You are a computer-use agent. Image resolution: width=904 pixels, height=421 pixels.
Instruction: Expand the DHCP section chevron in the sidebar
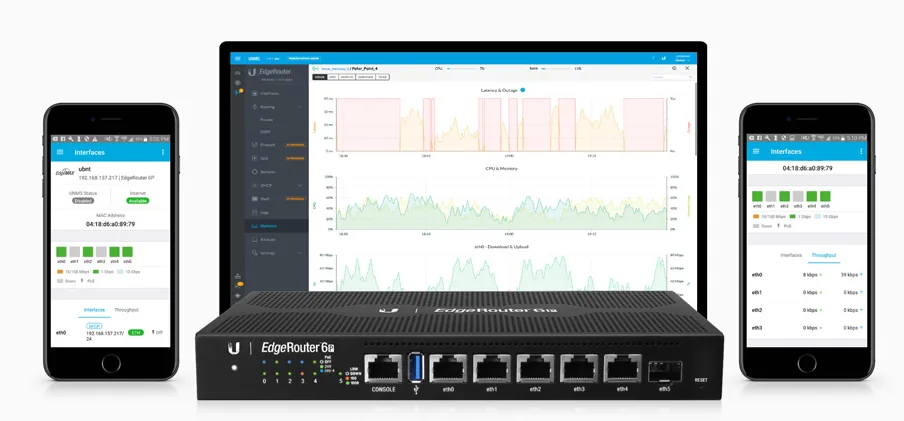tap(299, 185)
